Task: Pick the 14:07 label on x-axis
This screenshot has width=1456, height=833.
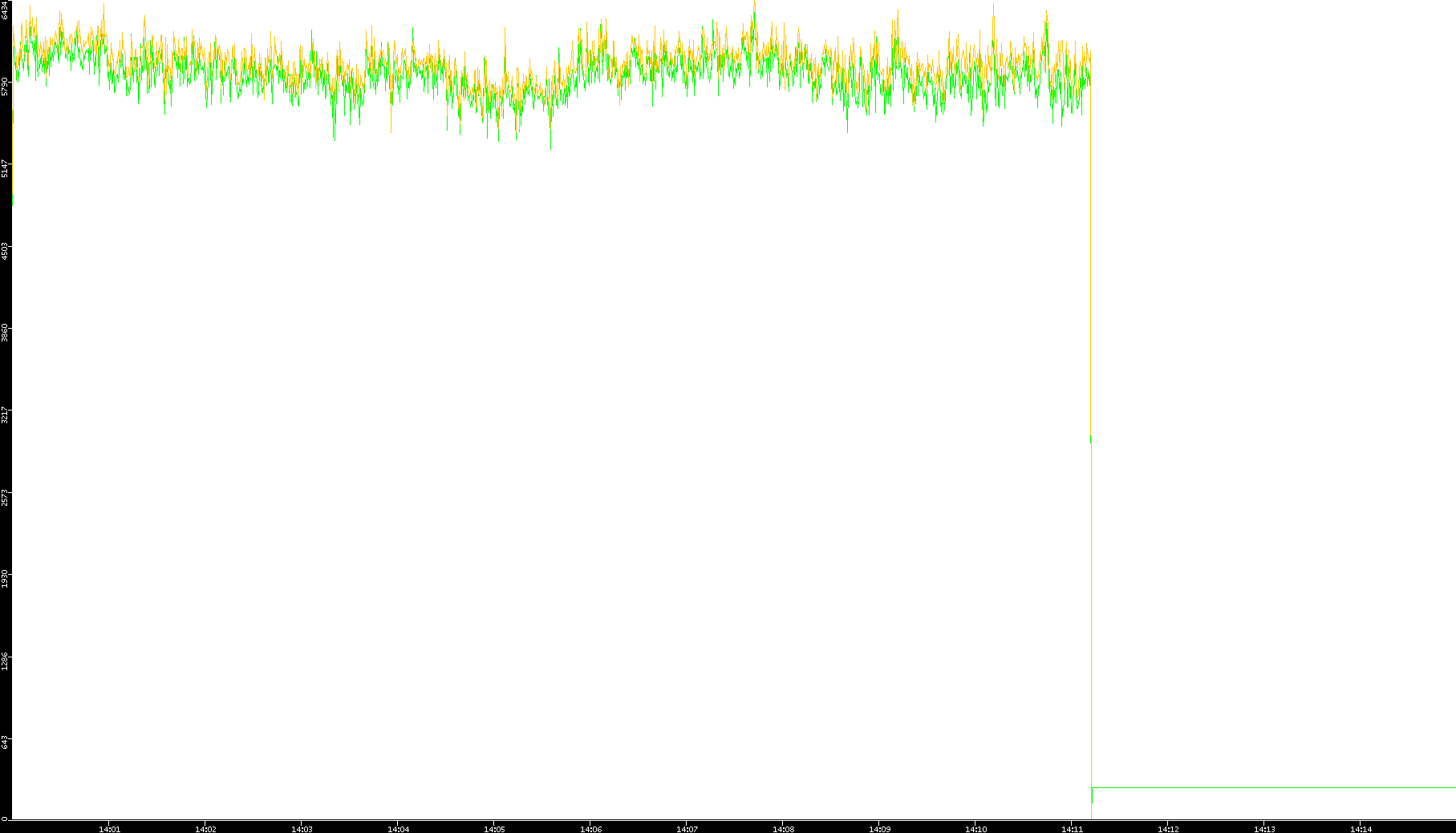Action: click(x=687, y=828)
